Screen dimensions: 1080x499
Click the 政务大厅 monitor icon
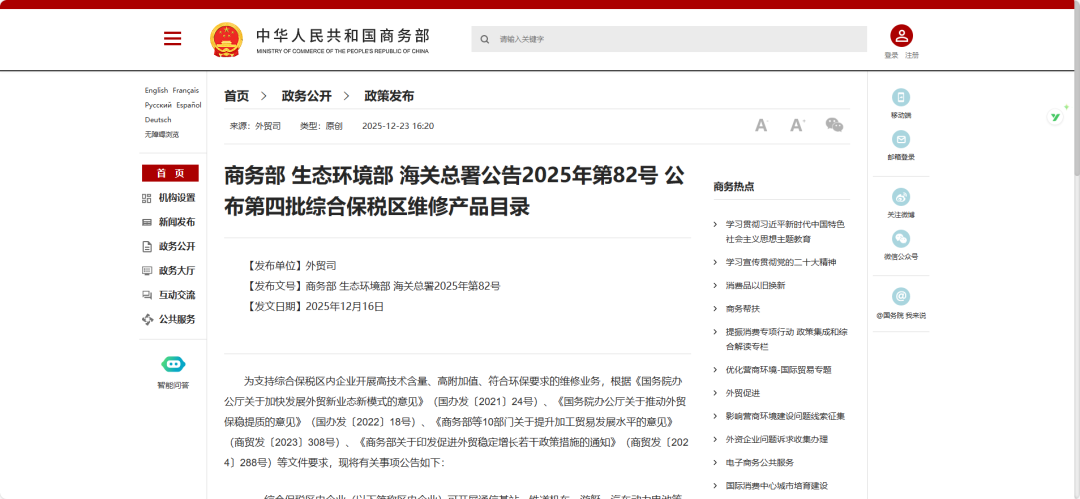pos(146,271)
